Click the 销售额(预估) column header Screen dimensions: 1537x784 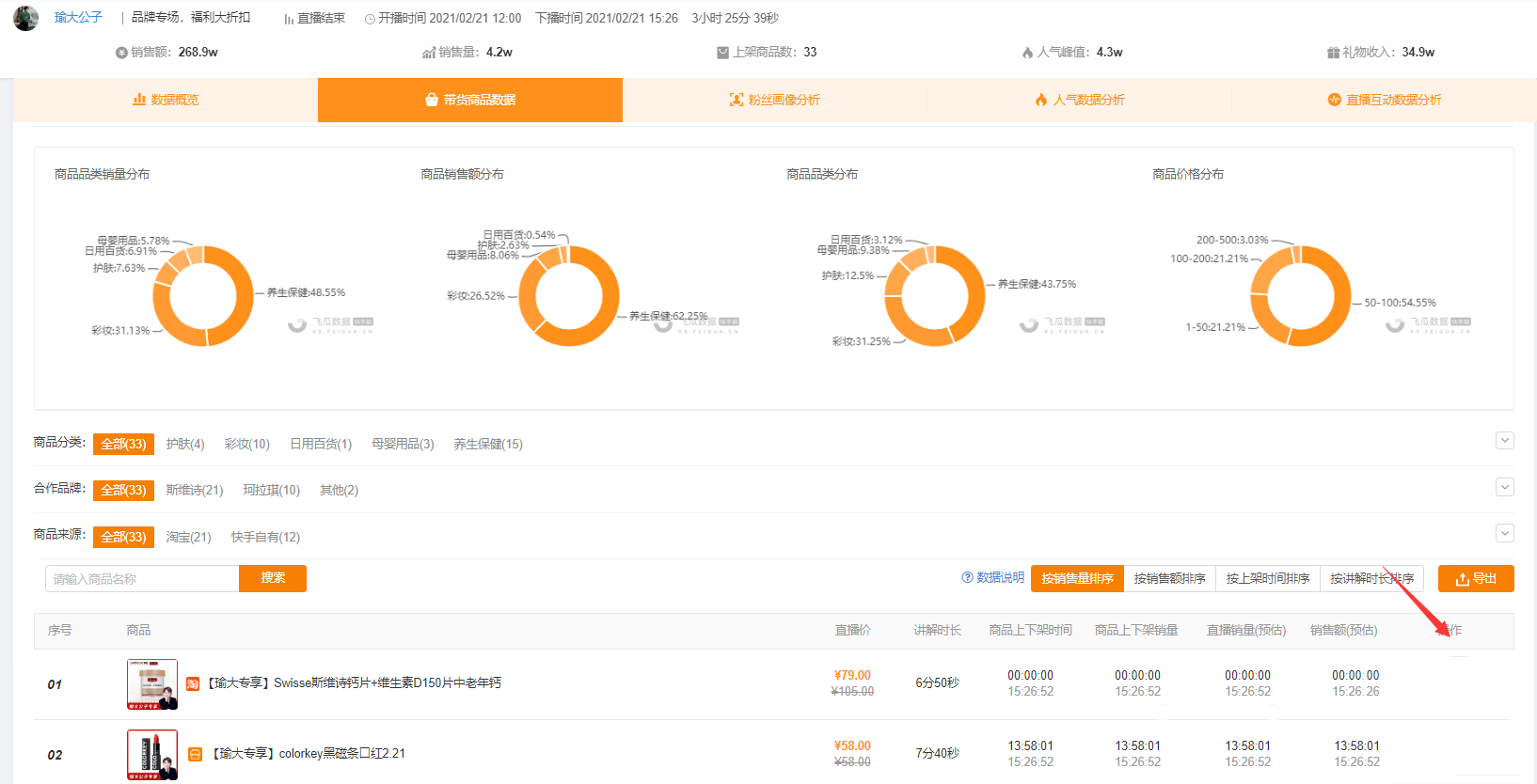pos(1343,630)
